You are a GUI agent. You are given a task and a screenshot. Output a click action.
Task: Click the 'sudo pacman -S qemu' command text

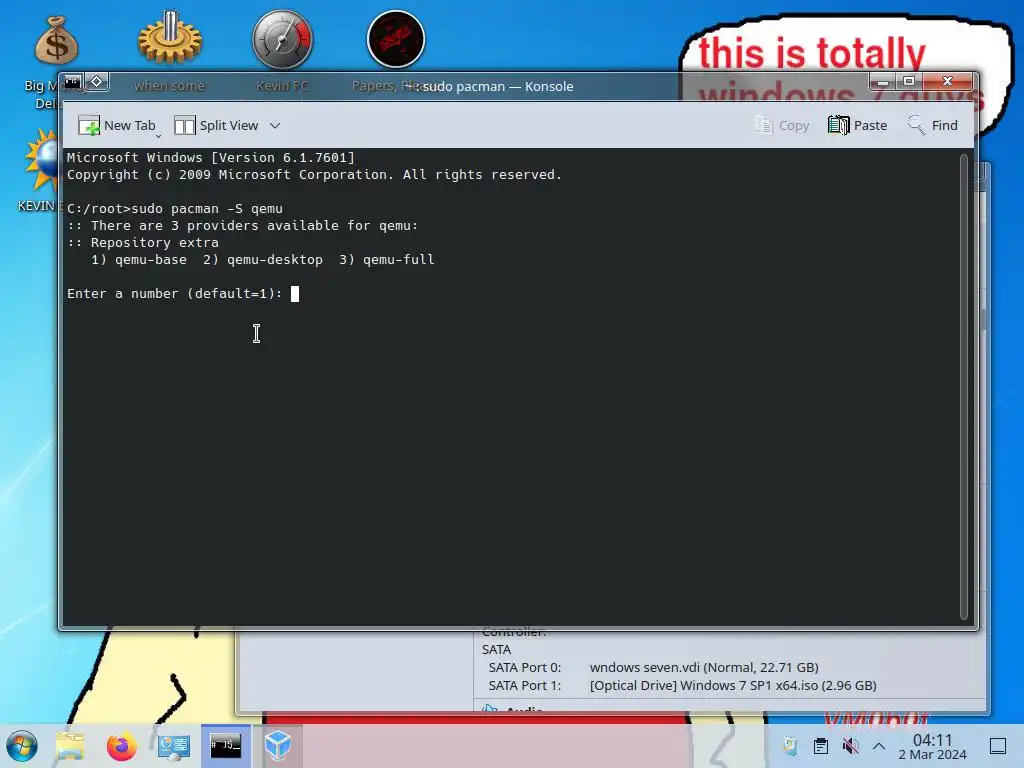[207, 209]
